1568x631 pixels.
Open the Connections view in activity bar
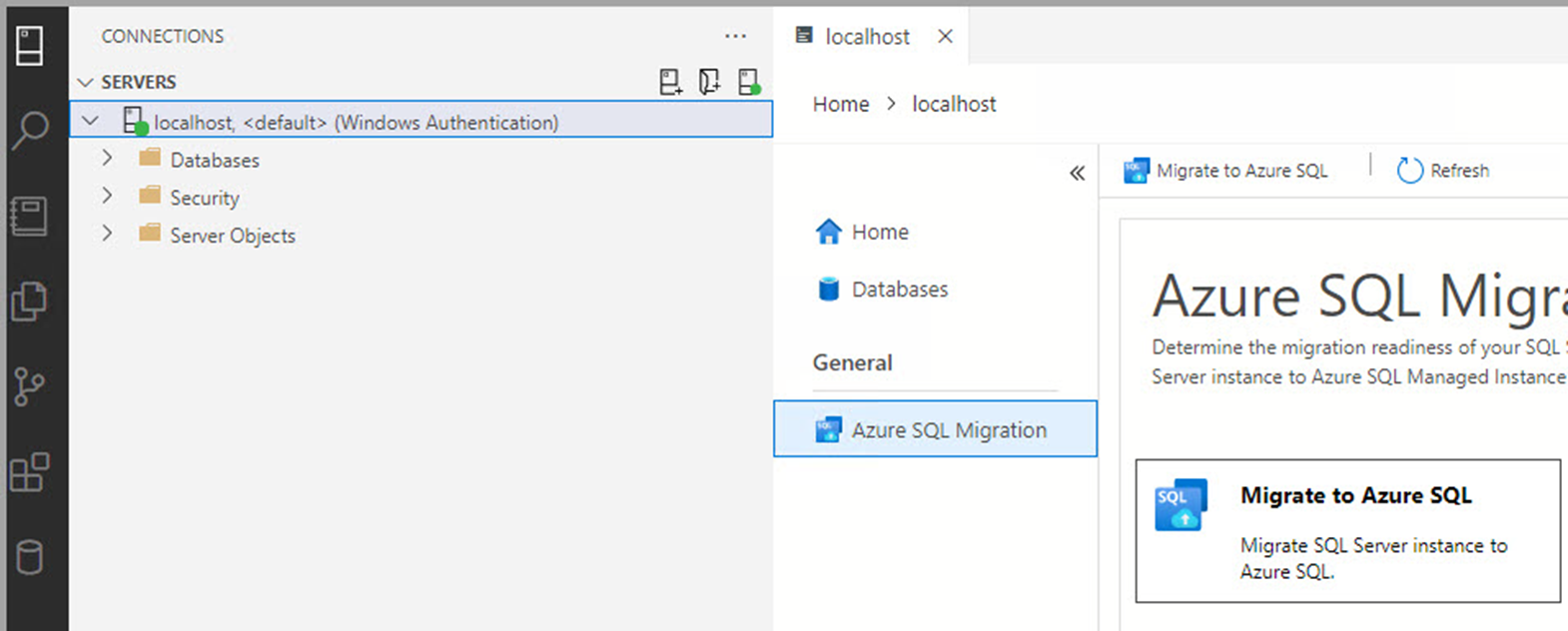30,46
